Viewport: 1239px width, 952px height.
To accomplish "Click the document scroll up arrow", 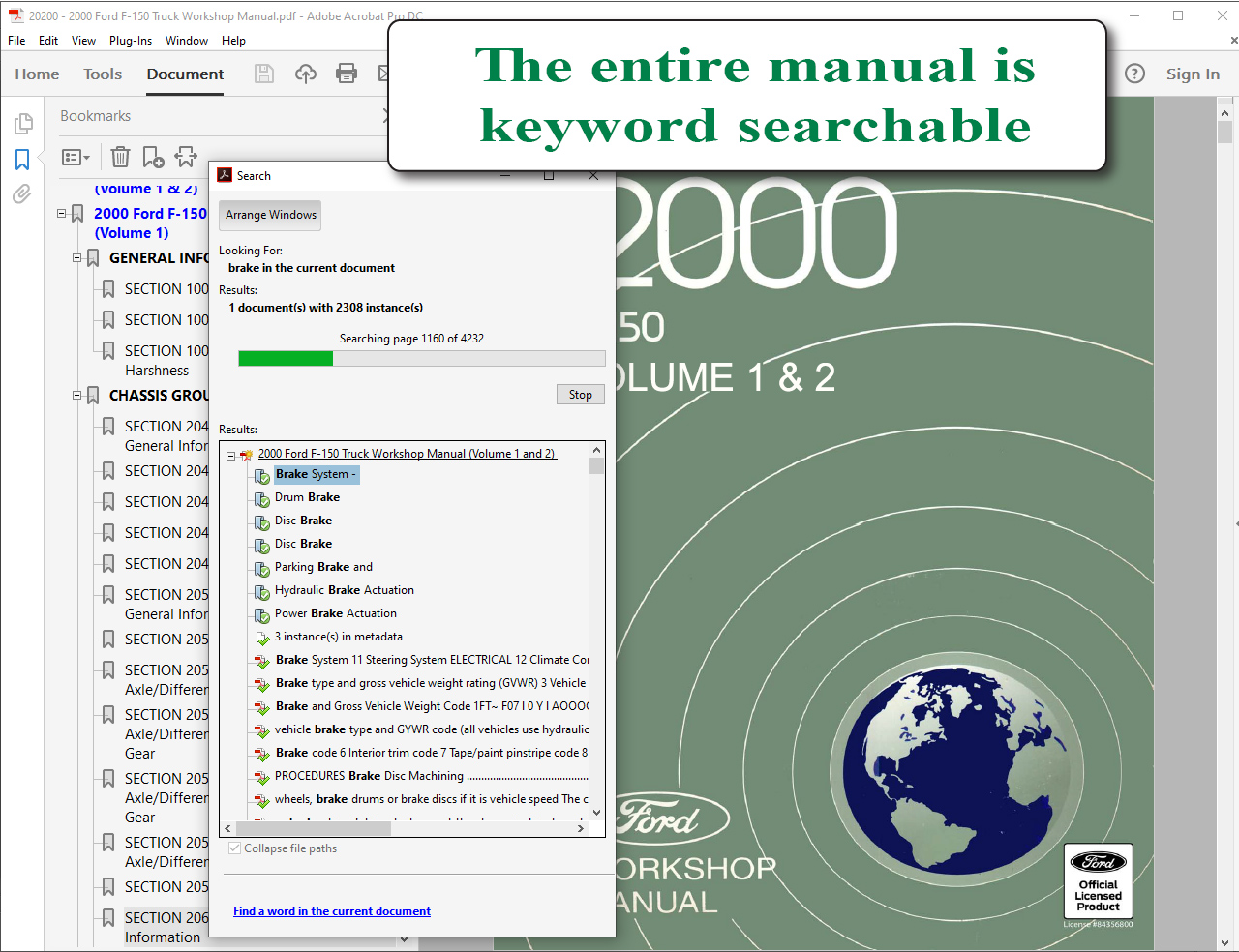I will [1225, 113].
